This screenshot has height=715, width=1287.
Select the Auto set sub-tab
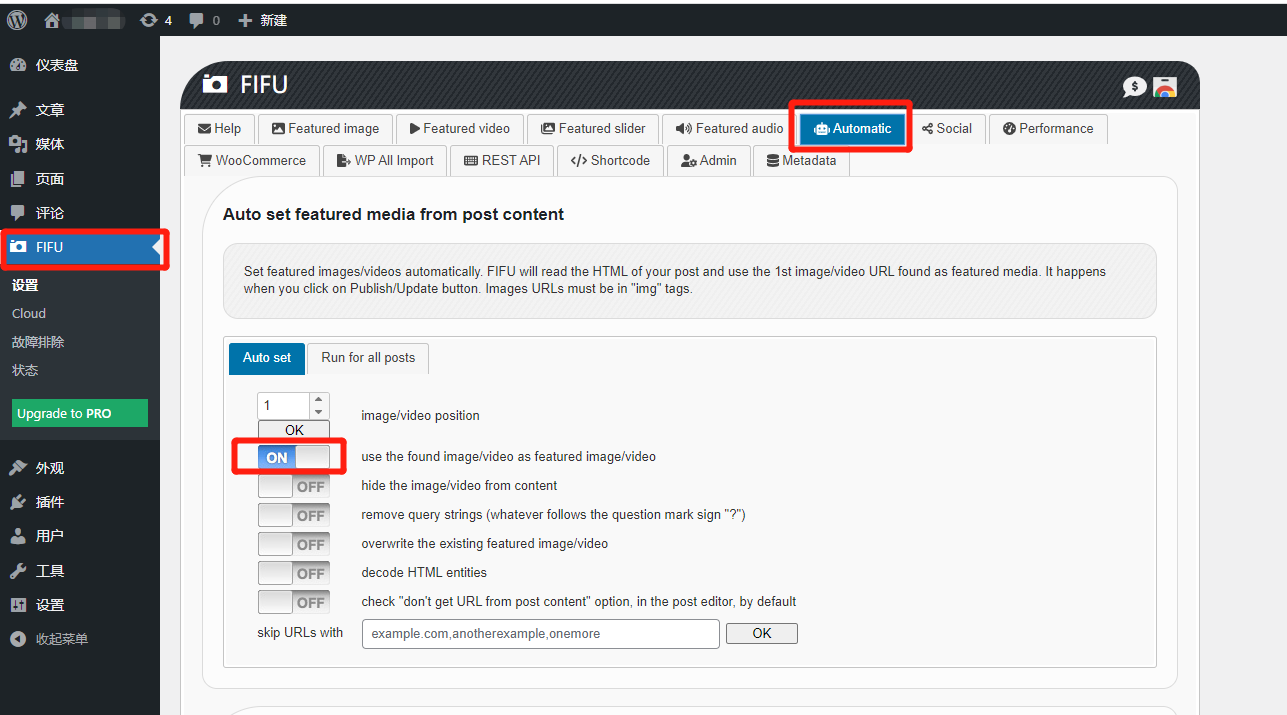[x=267, y=358]
